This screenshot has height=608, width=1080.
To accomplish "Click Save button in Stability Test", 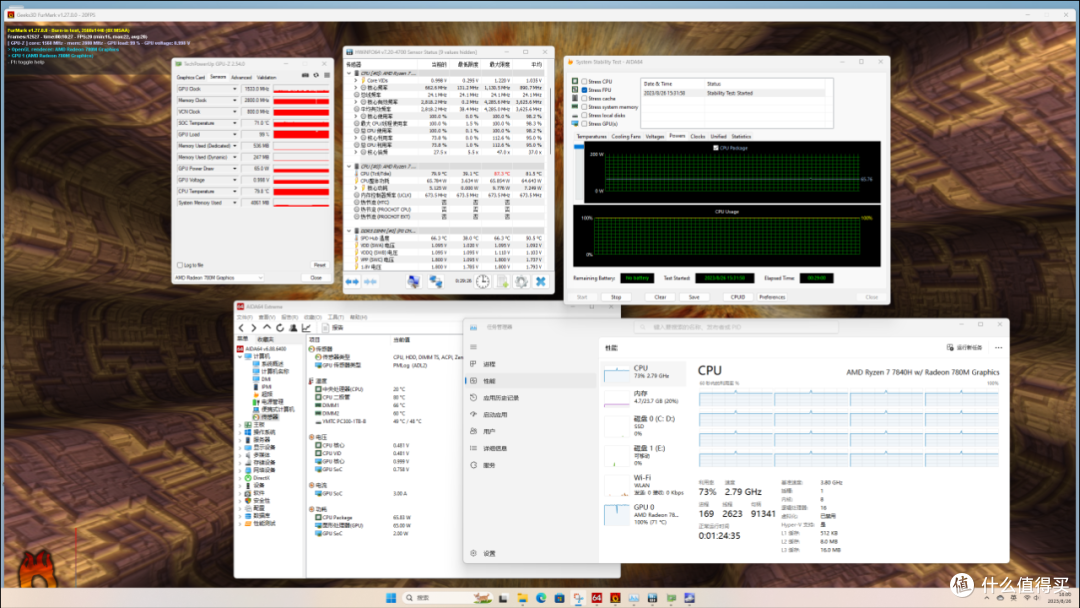I will pos(694,297).
